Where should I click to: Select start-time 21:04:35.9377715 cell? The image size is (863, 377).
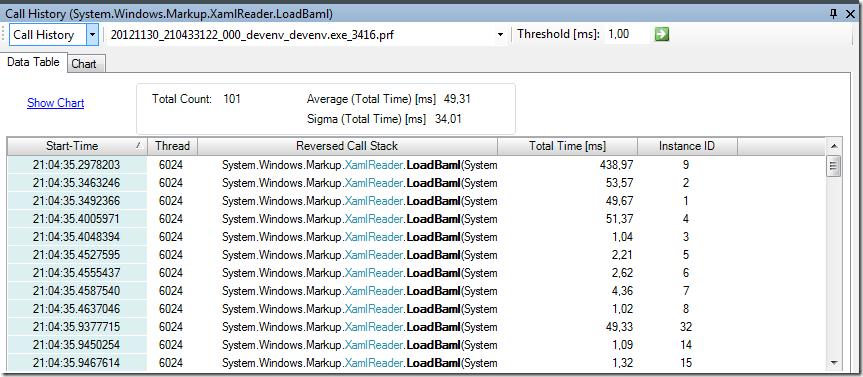(x=77, y=327)
